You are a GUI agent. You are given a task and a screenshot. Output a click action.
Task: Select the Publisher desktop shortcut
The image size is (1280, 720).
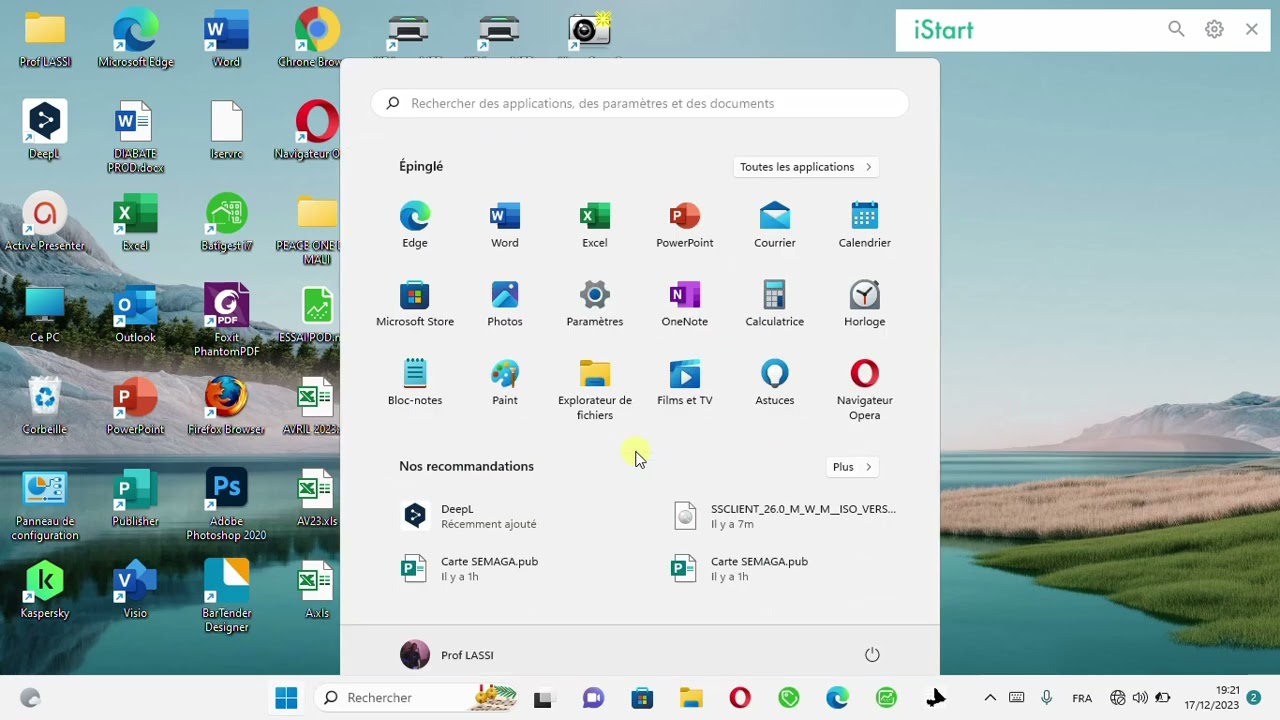136,498
